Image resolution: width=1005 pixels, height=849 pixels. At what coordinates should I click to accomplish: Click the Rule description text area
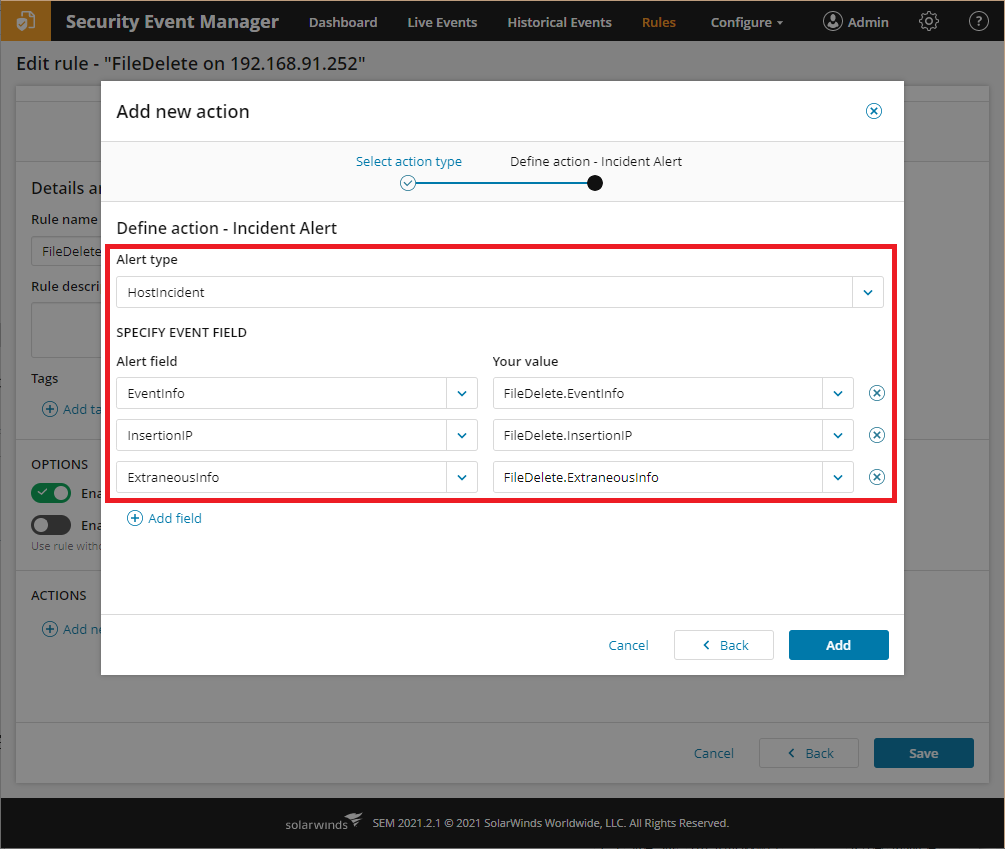click(67, 330)
